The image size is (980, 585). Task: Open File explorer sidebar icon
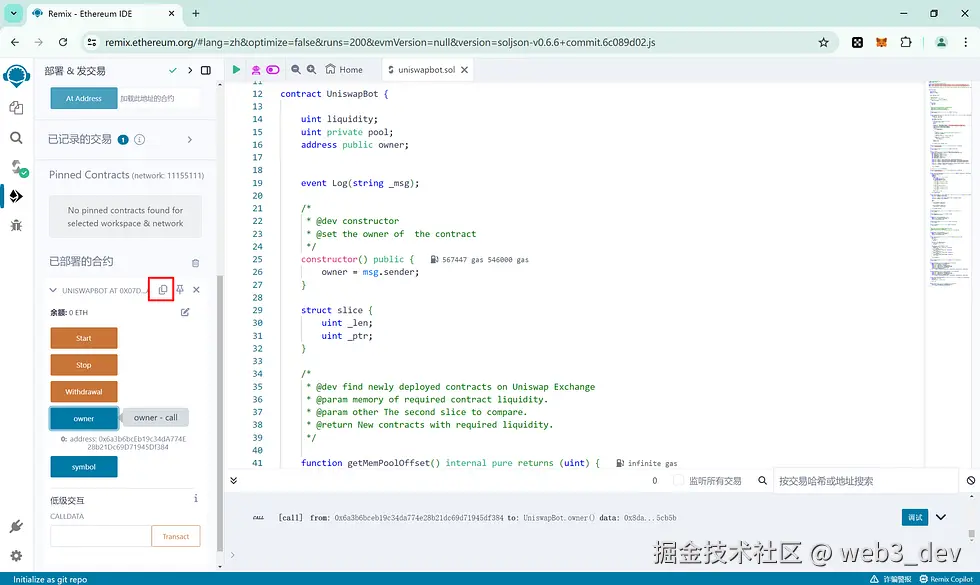point(16,108)
